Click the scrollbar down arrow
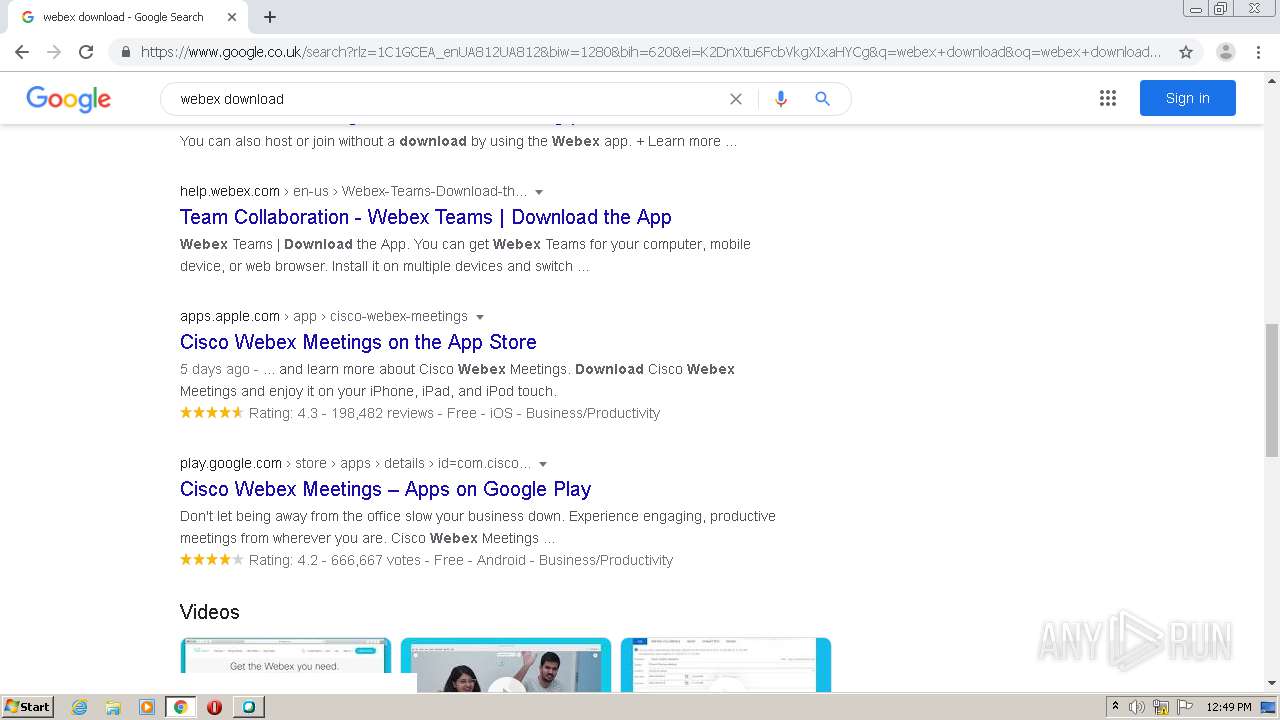This screenshot has height=720, width=1280. [1272, 683]
